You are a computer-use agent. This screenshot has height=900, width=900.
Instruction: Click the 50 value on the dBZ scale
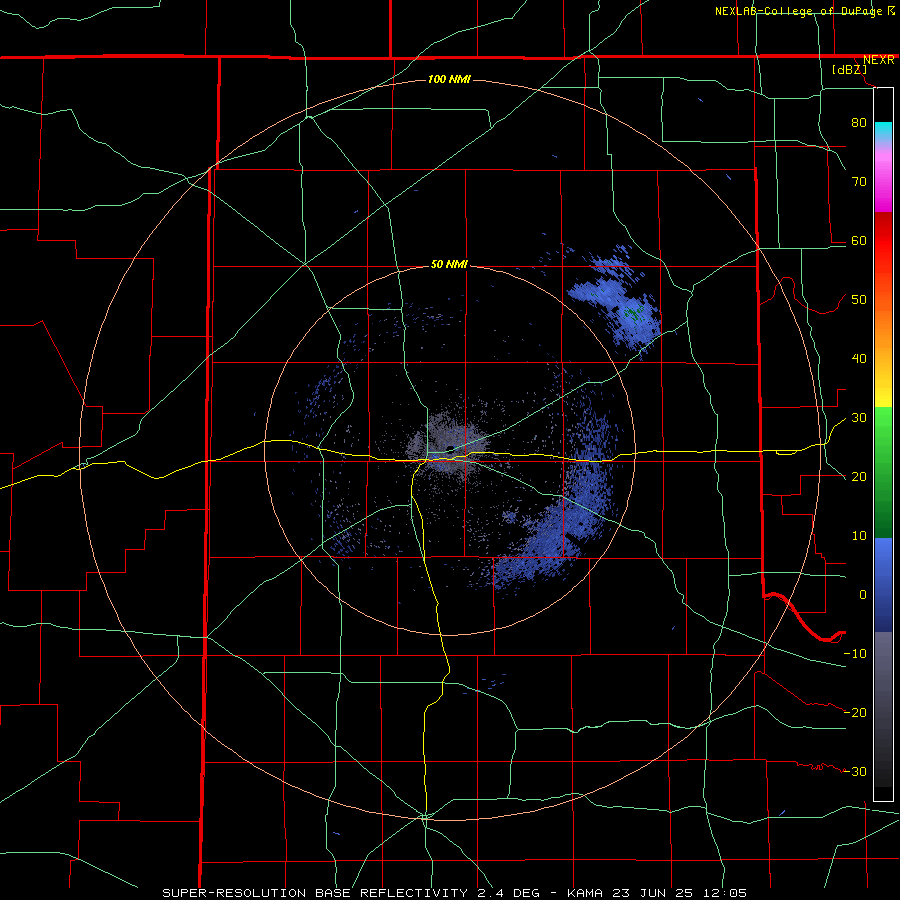click(x=859, y=300)
